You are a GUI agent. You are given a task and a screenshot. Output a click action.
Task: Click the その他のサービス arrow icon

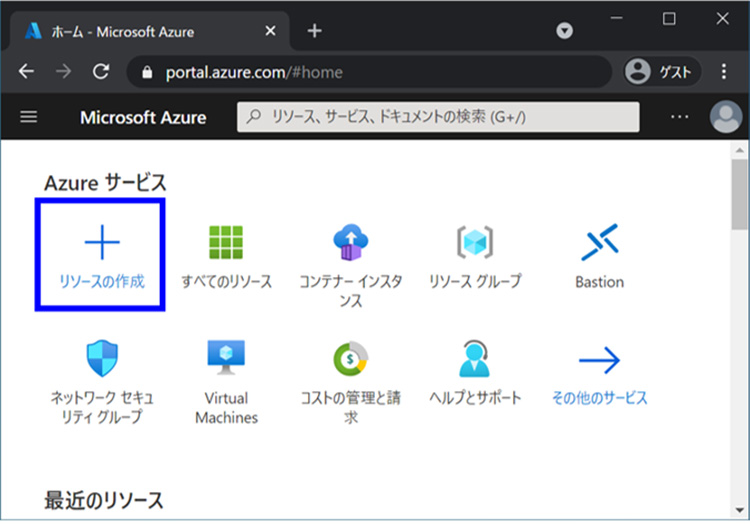tap(600, 360)
